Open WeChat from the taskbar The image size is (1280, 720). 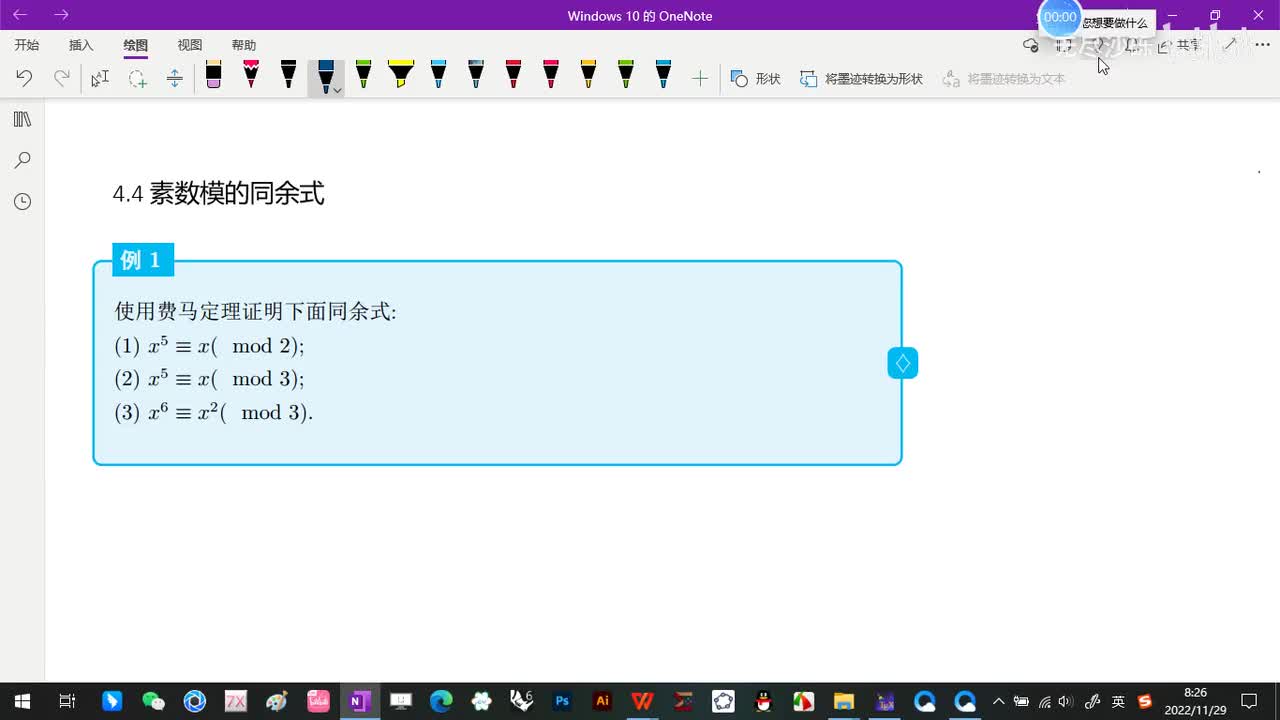153,701
